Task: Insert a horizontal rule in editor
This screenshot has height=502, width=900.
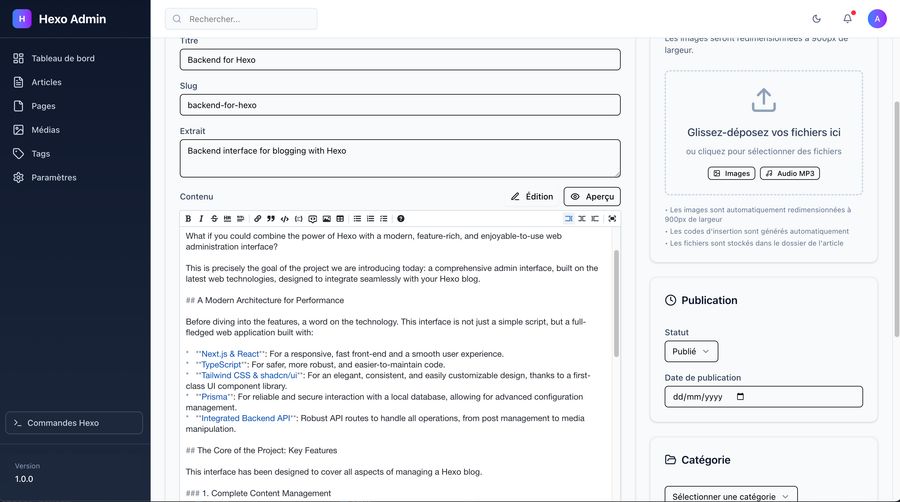Action: pyautogui.click(x=227, y=219)
